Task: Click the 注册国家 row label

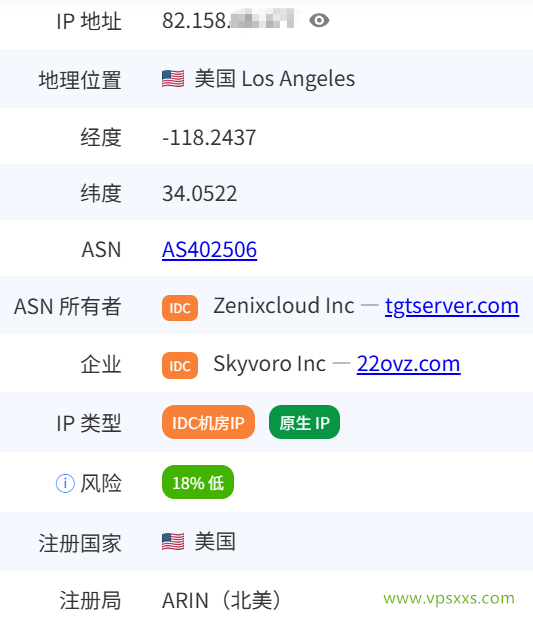Action: click(80, 543)
